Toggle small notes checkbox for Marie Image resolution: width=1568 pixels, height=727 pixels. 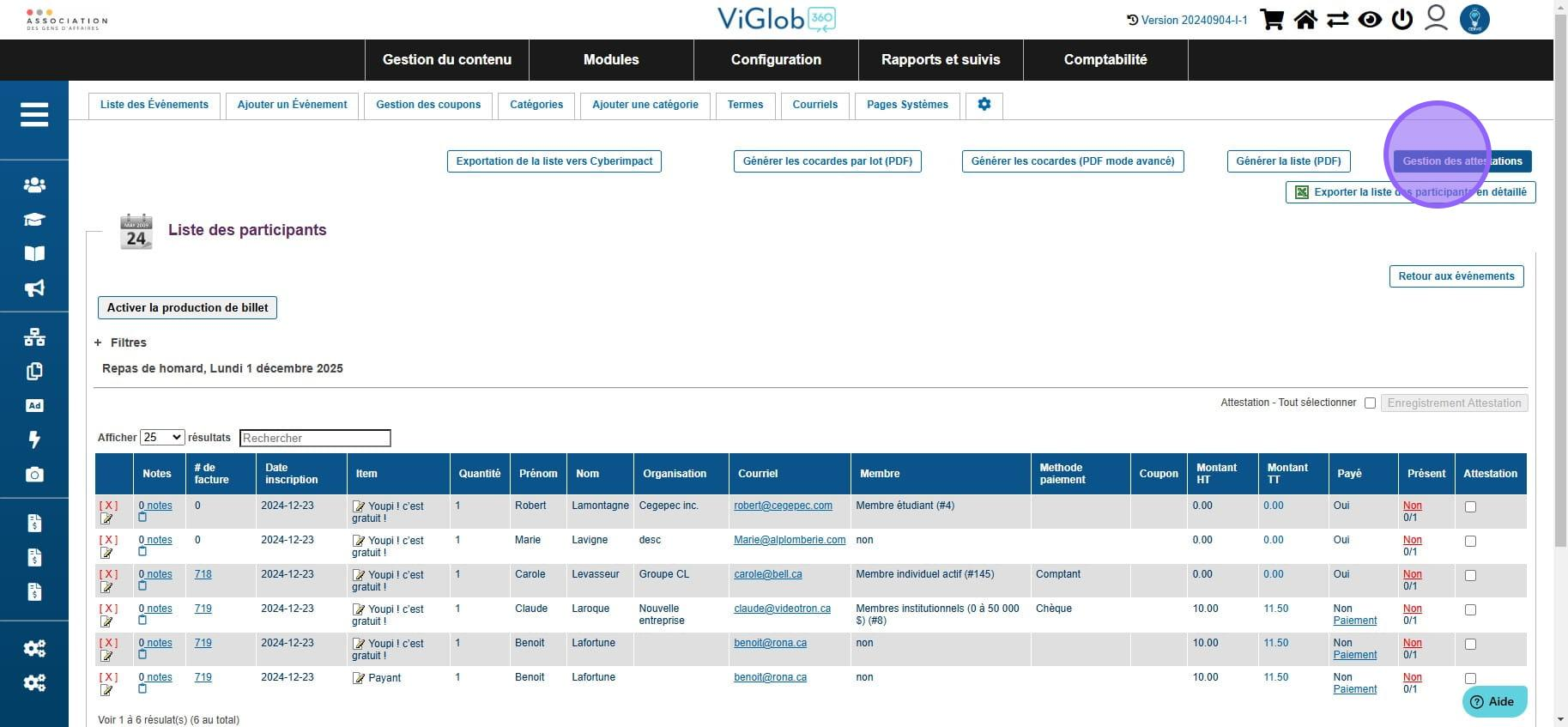click(x=142, y=552)
